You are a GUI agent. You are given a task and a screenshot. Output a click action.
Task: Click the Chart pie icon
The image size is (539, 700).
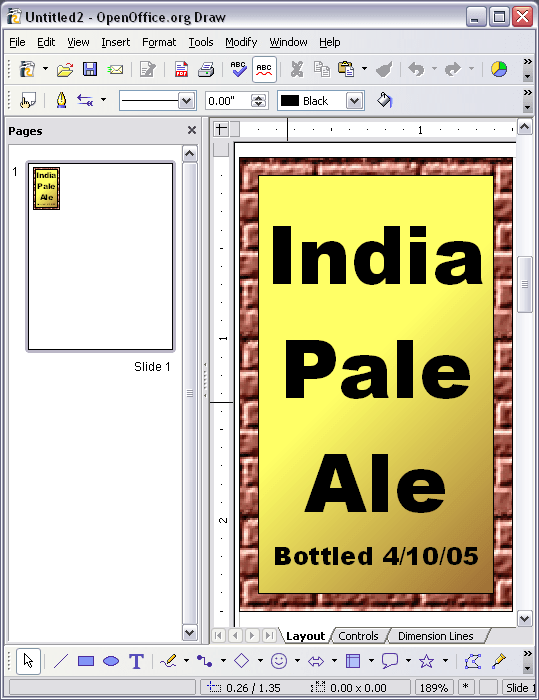tap(499, 69)
